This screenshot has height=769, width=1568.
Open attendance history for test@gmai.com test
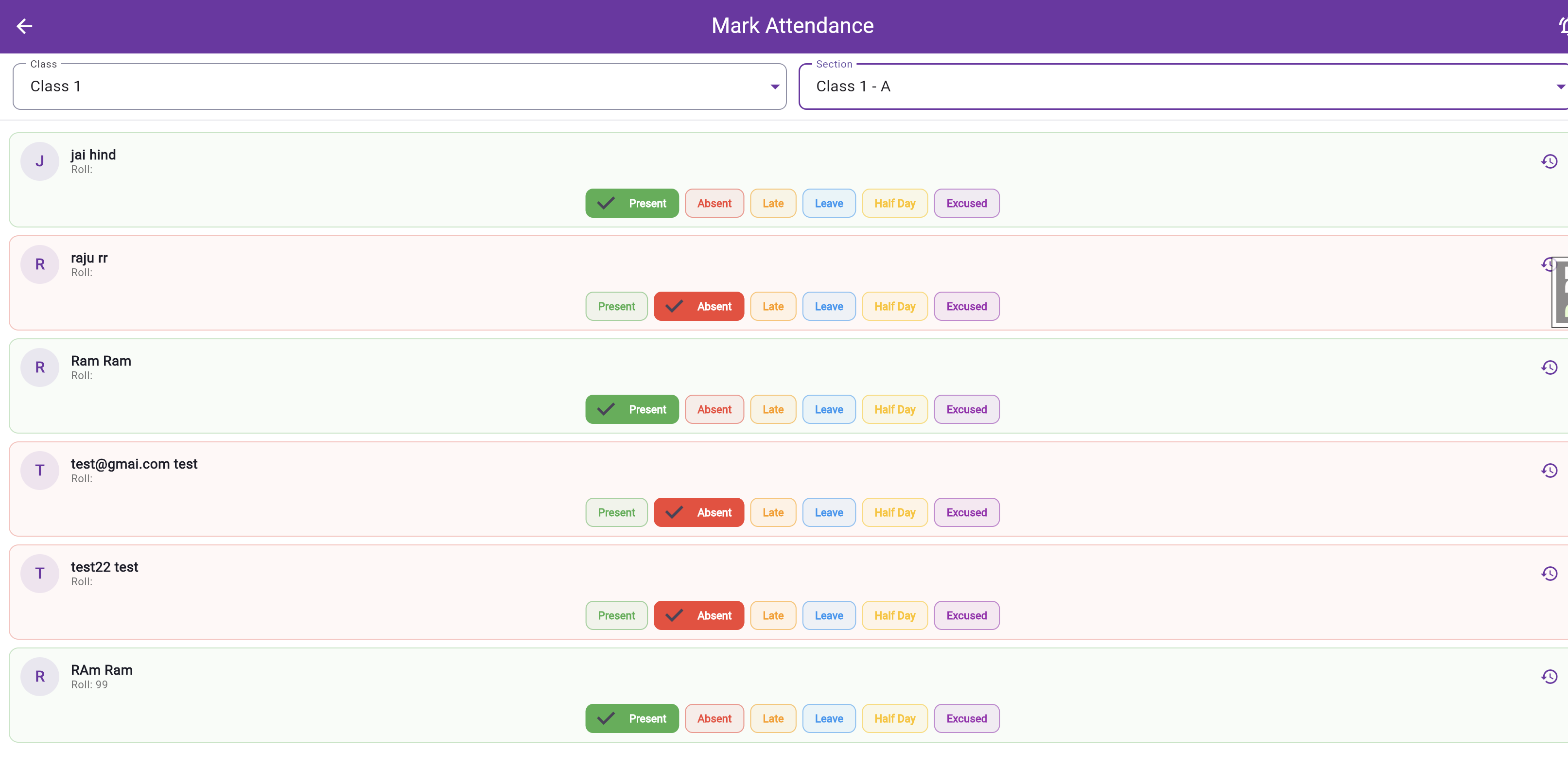(1549, 470)
